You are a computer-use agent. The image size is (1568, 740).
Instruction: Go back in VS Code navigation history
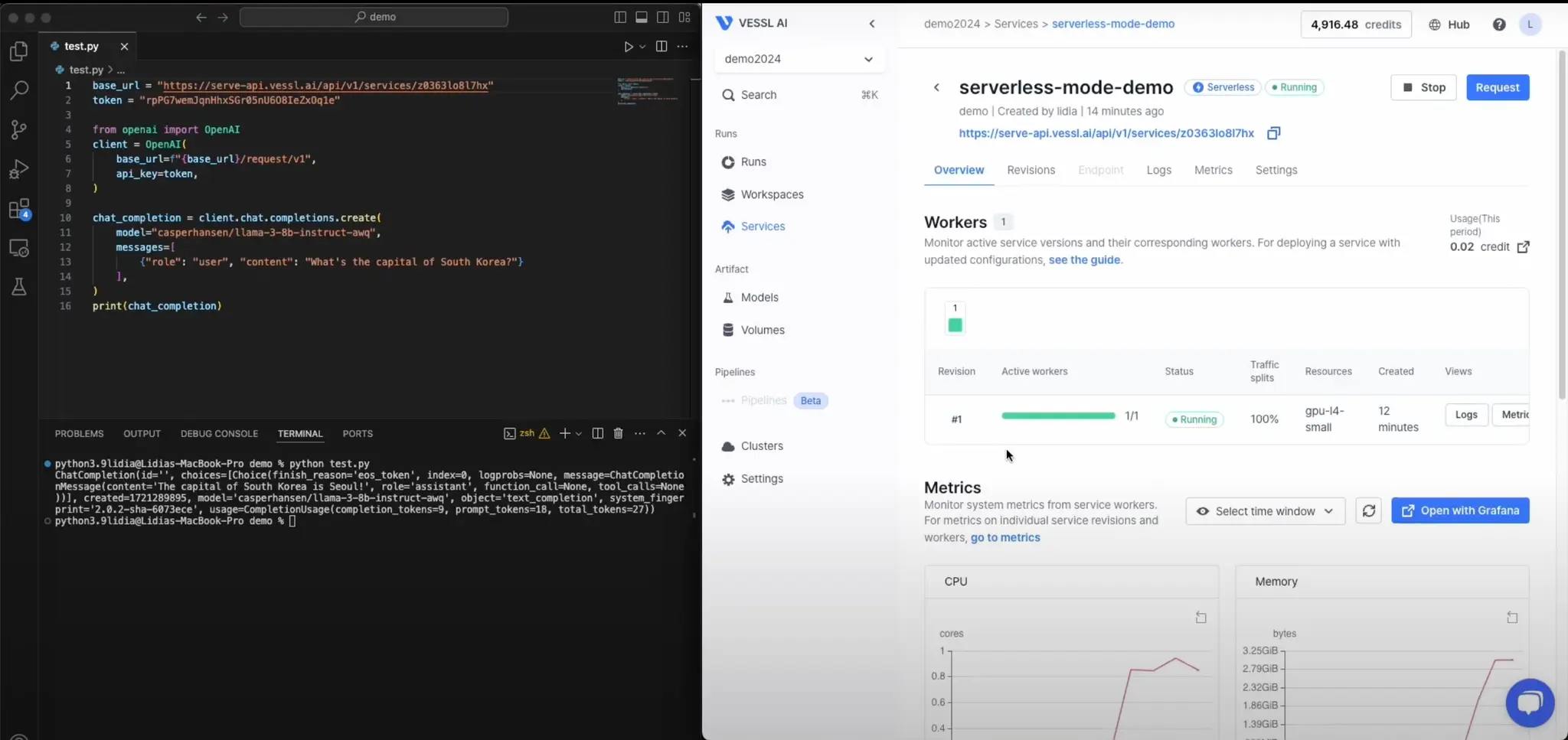point(201,17)
